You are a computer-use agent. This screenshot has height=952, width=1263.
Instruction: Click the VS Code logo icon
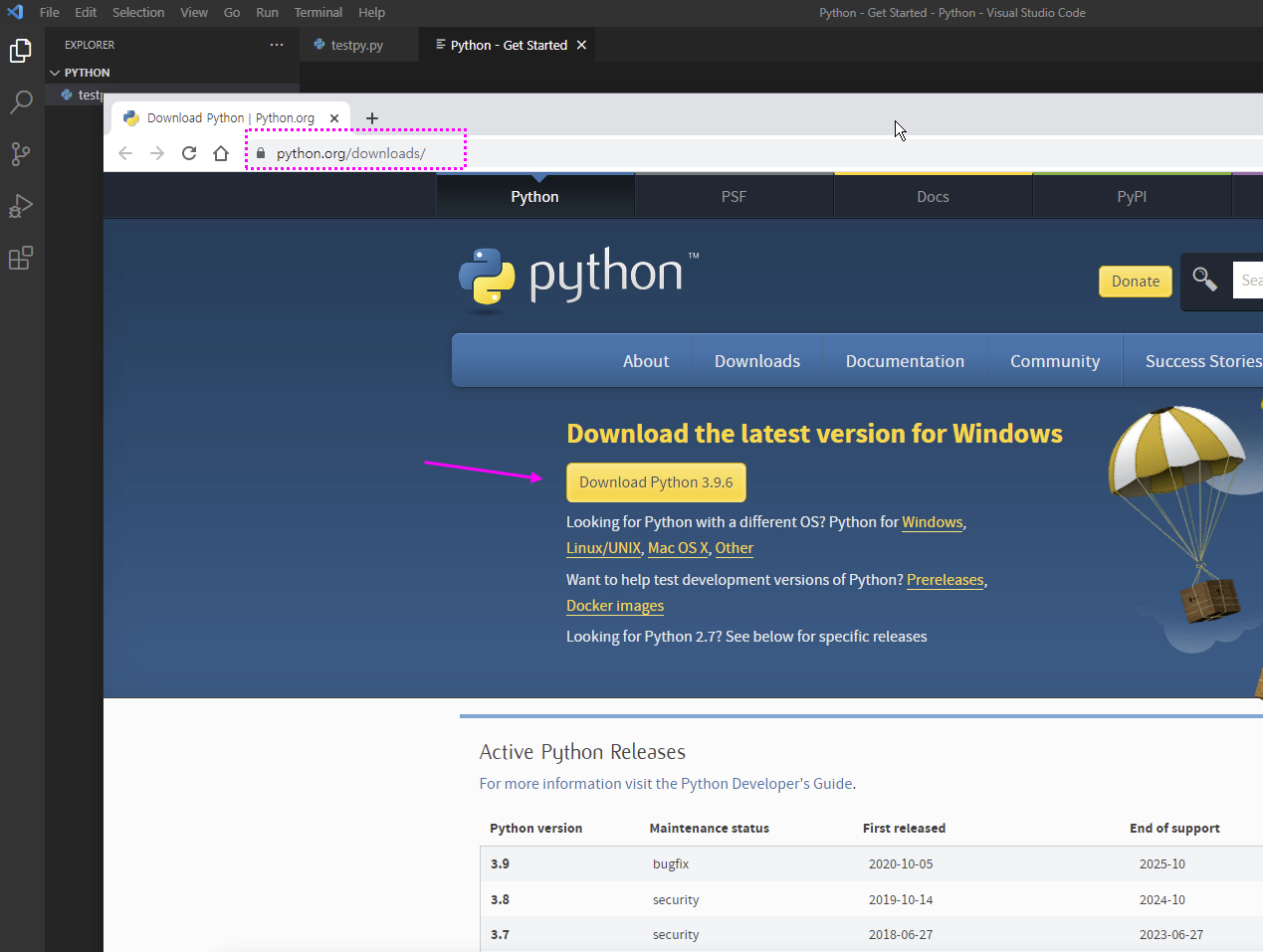point(15,12)
